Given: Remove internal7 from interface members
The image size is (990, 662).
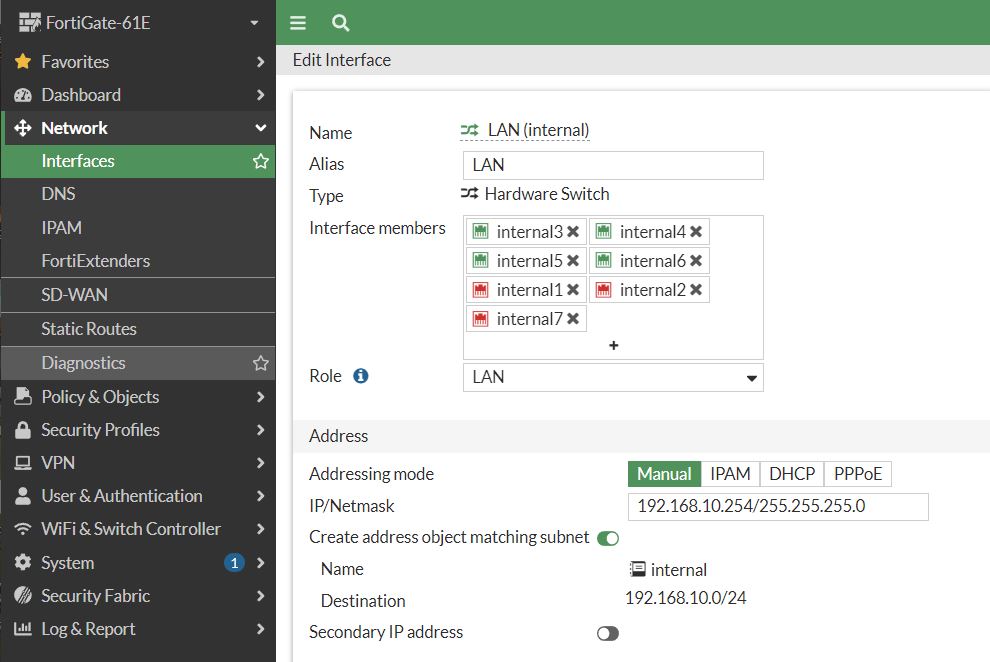Looking at the screenshot, I should 573,319.
